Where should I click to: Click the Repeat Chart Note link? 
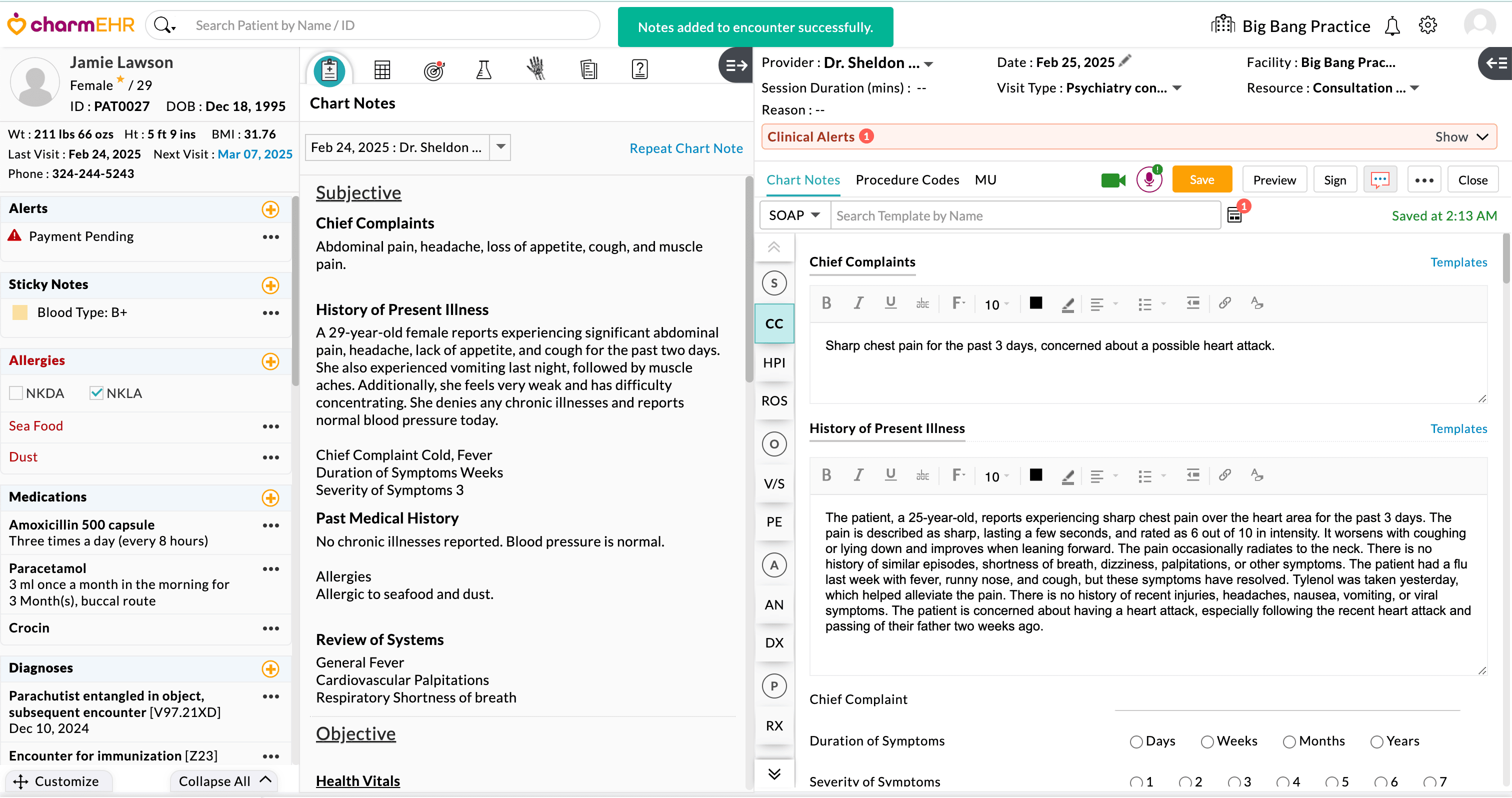point(685,148)
